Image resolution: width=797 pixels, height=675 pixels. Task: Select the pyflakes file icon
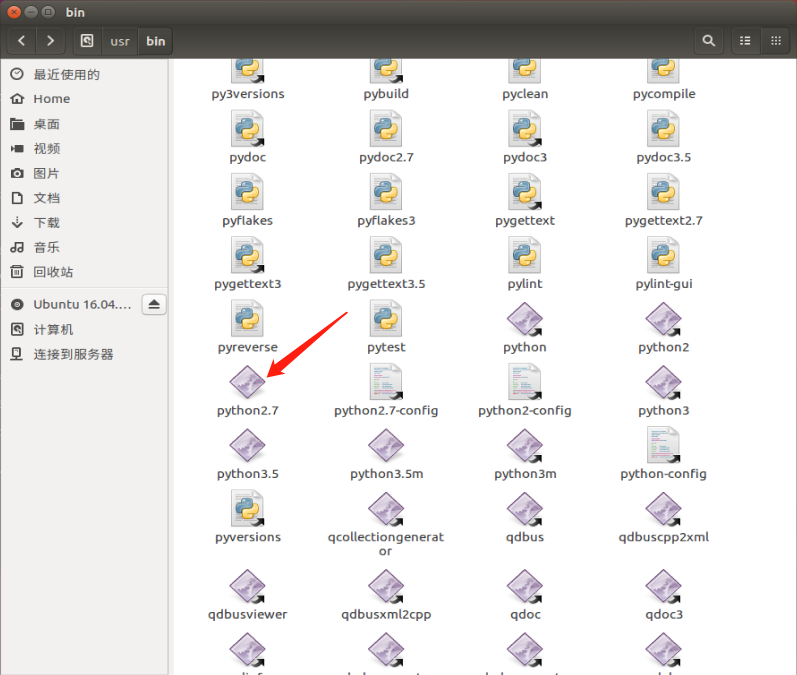coord(248,192)
